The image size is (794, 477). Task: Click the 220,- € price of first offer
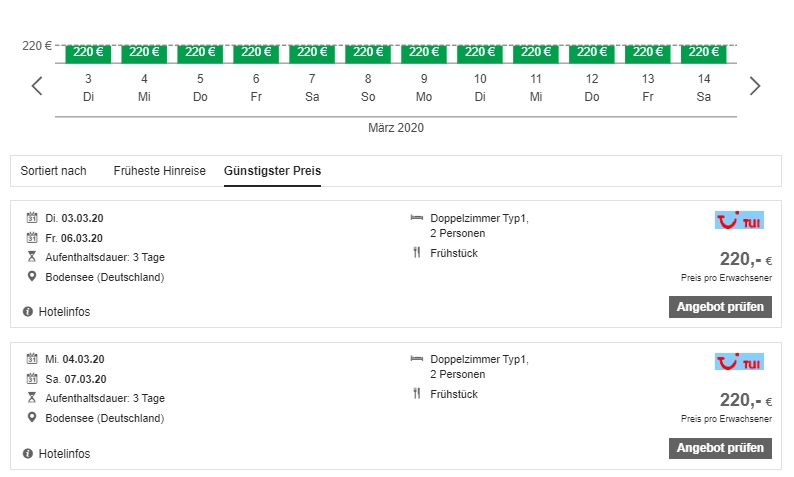point(745,260)
